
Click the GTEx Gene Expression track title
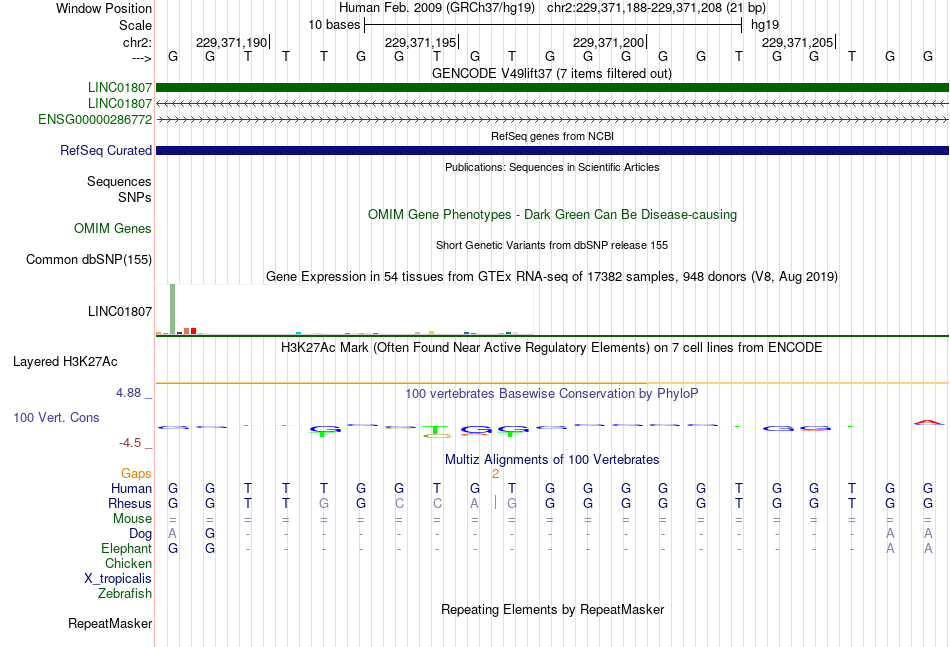[x=552, y=277]
